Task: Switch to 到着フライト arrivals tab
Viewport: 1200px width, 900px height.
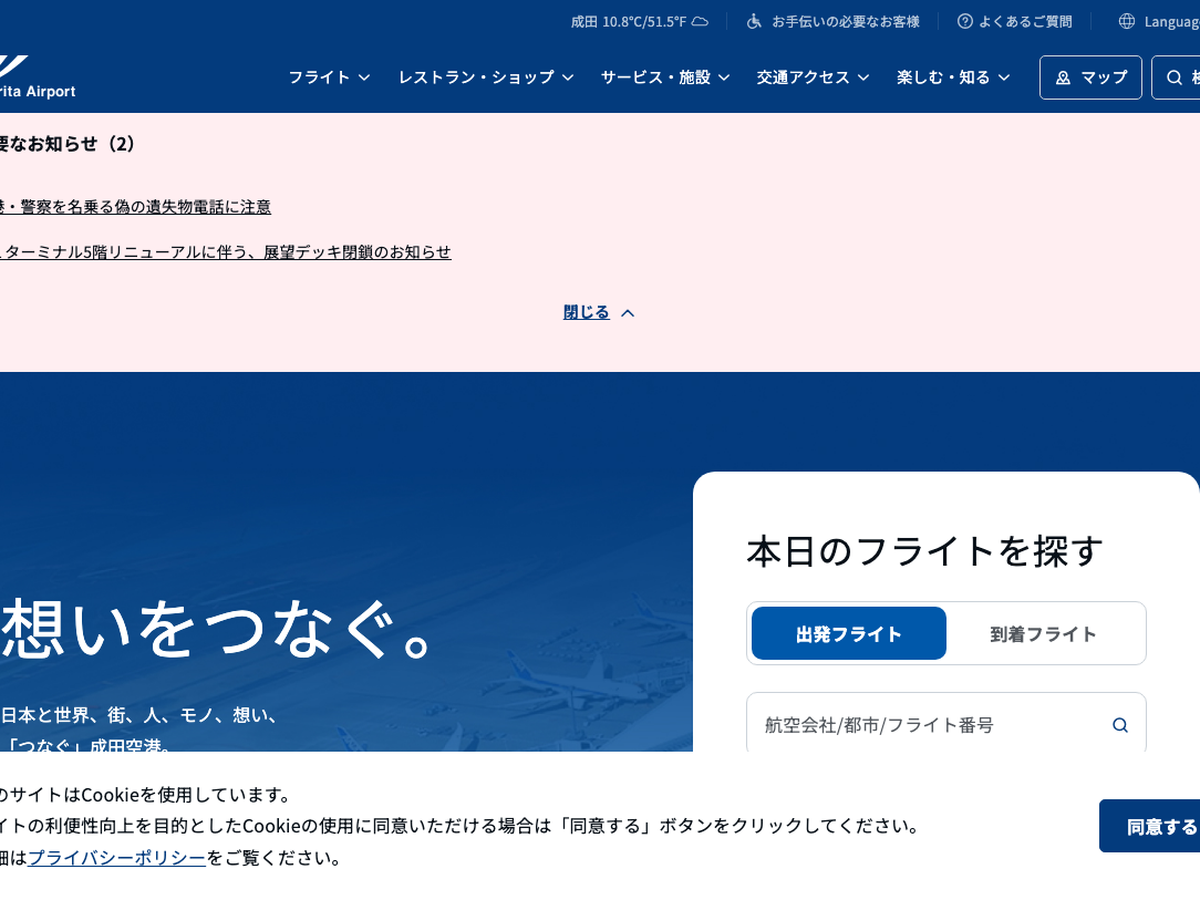Action: click(x=1043, y=633)
